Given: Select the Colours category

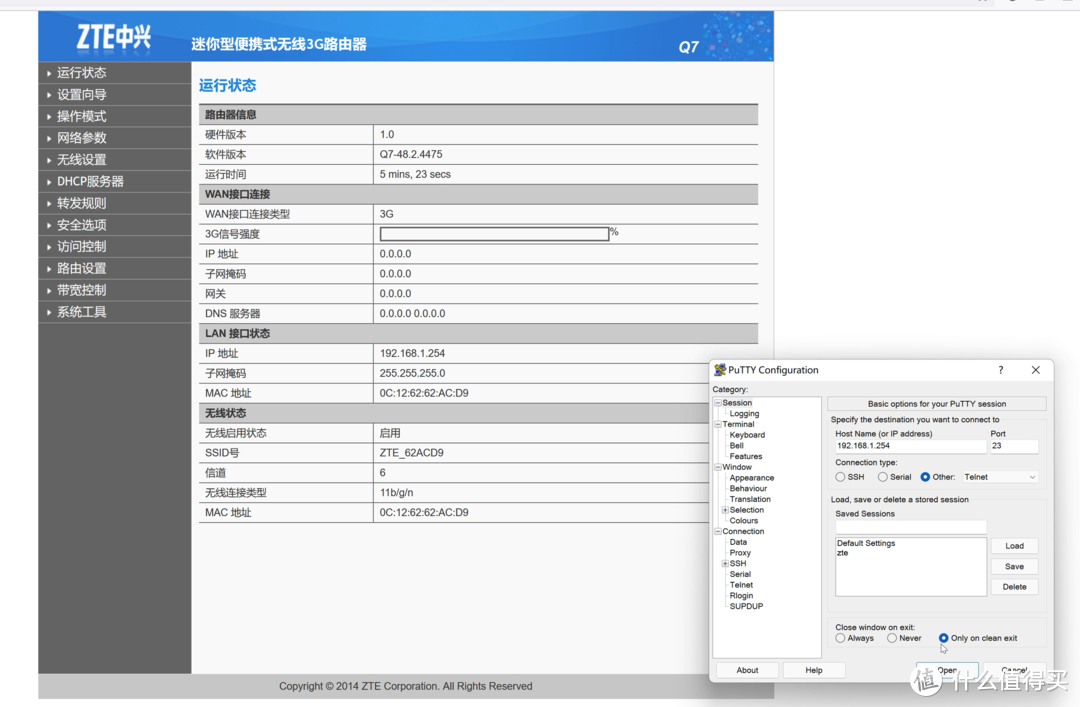Looking at the screenshot, I should 746,520.
